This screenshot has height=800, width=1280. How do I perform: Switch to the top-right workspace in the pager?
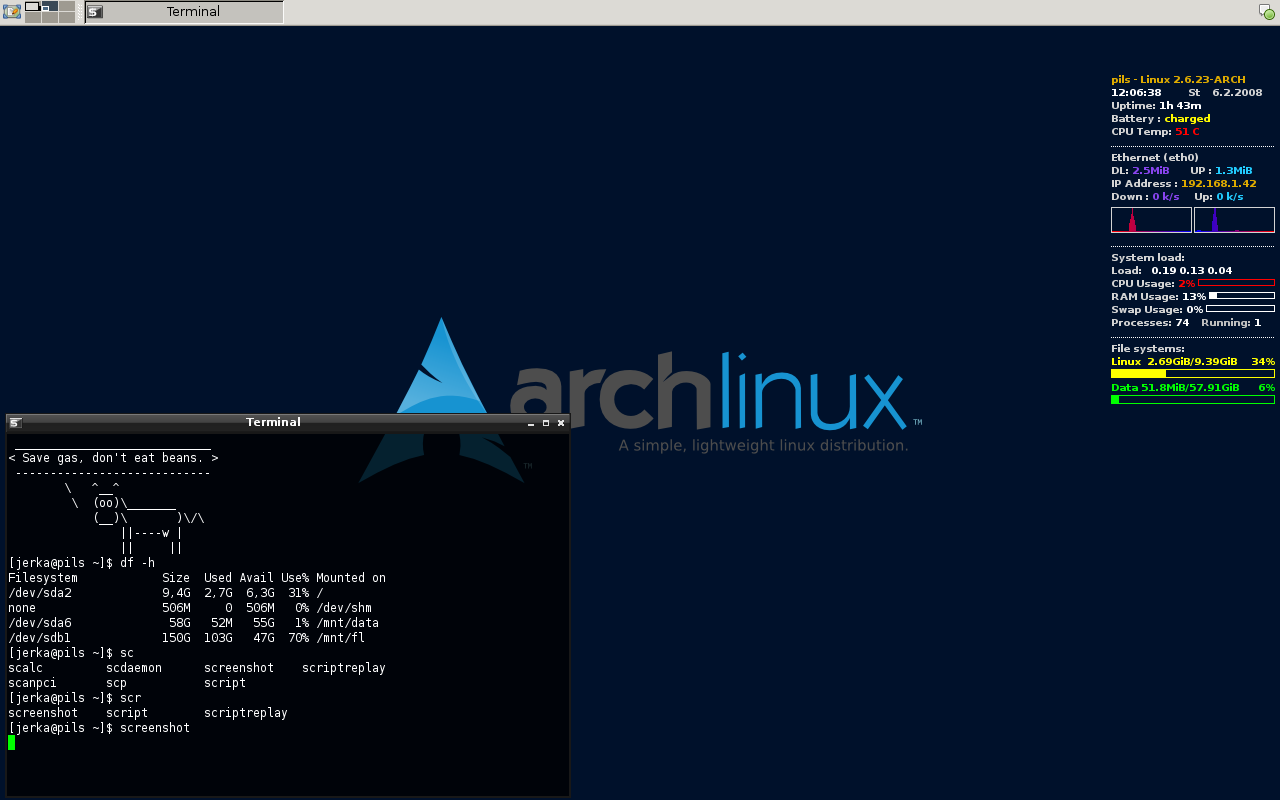coord(67,6)
